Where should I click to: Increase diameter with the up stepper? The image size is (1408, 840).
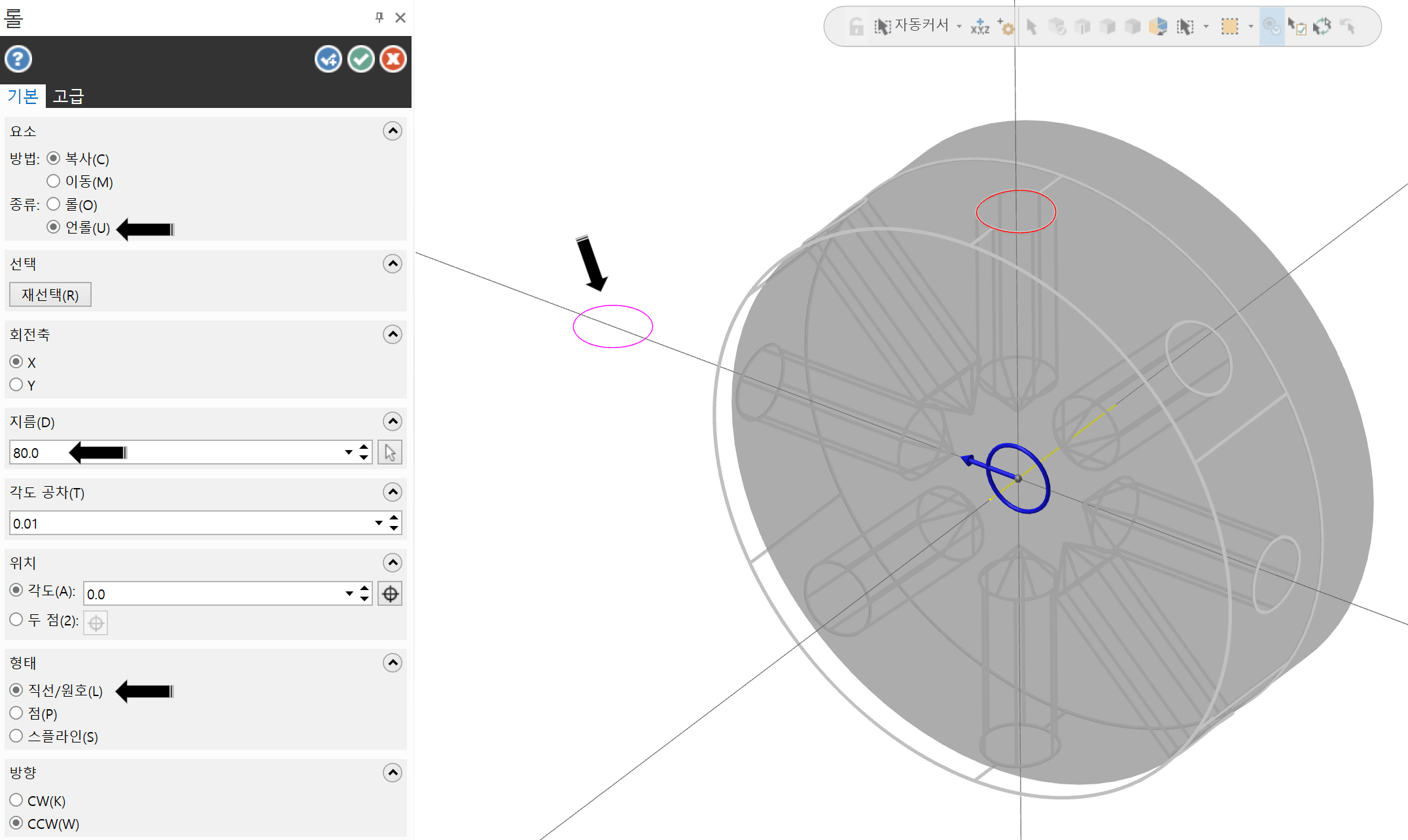click(364, 447)
